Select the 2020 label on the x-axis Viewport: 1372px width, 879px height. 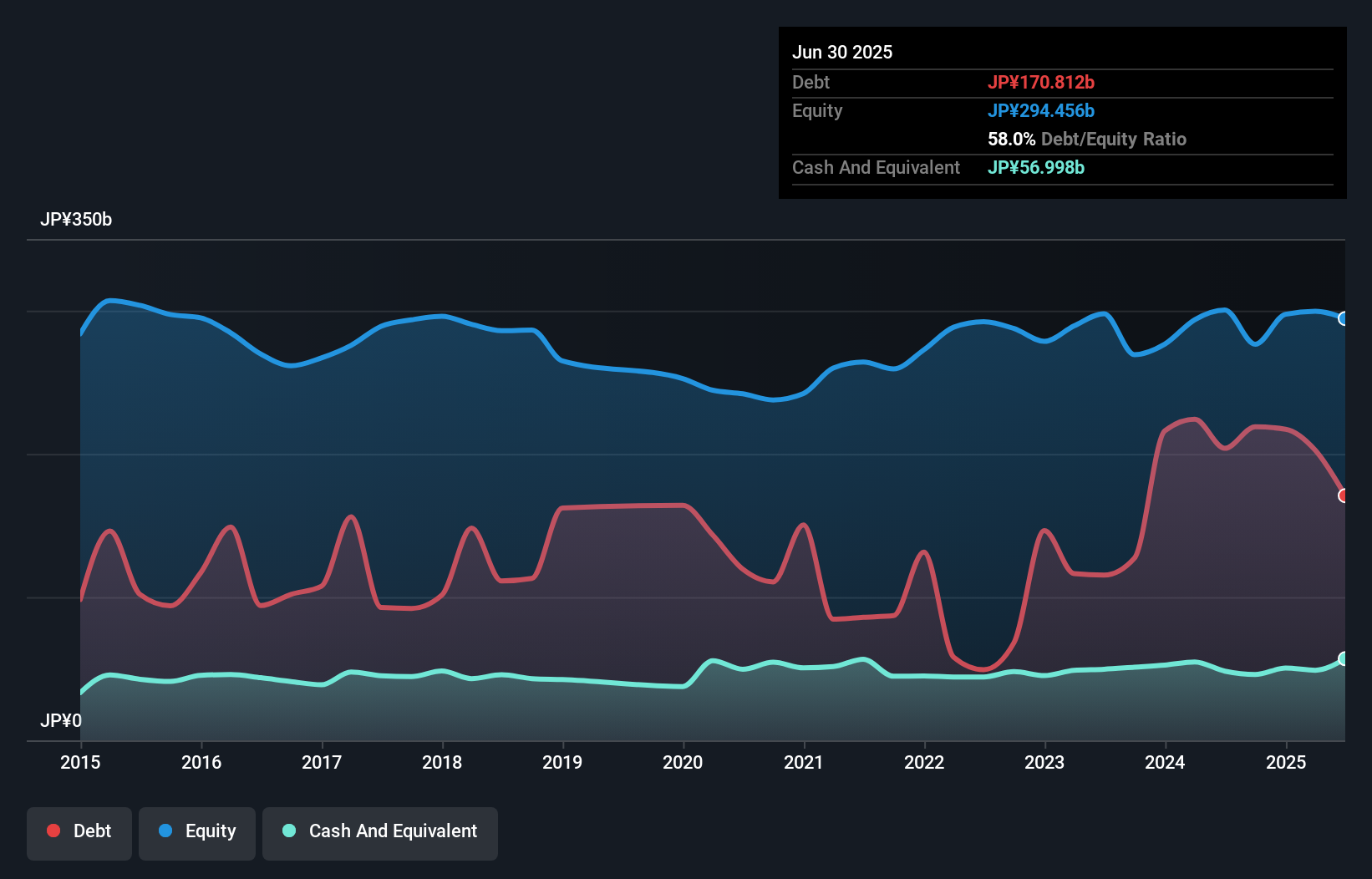[683, 763]
